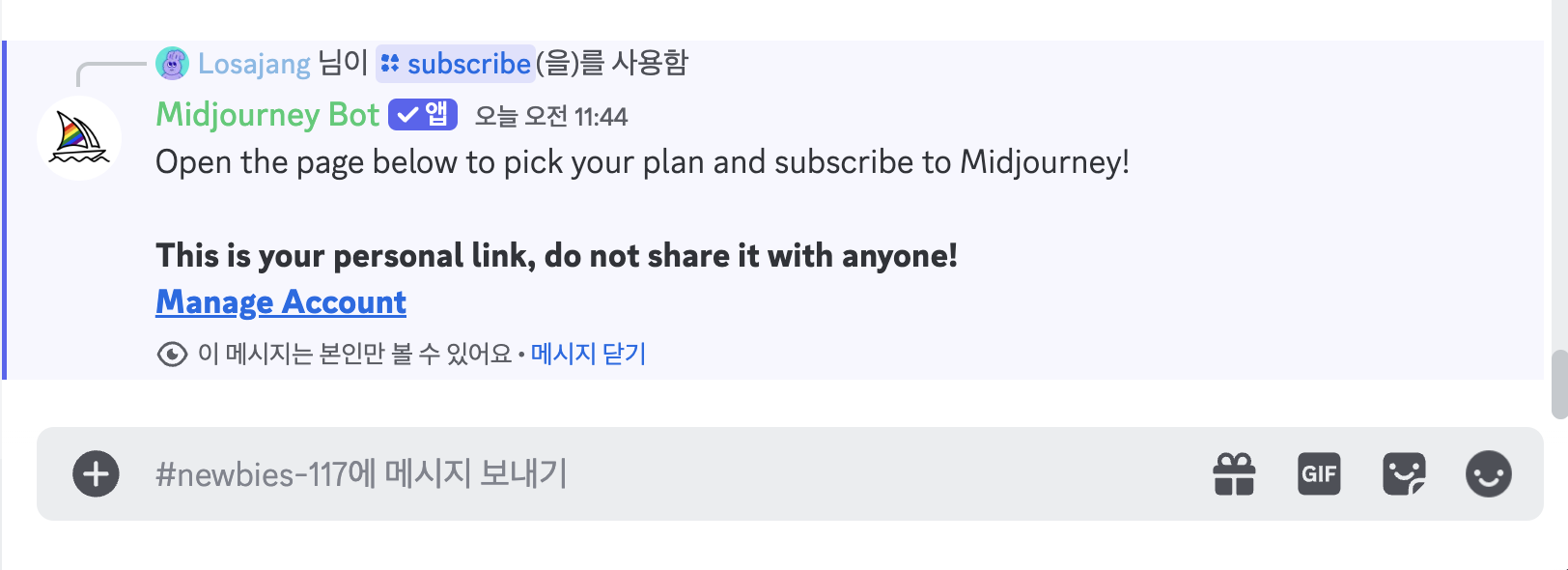The image size is (1568, 570).
Task: Open the attachment plus button
Action: pyautogui.click(x=96, y=474)
